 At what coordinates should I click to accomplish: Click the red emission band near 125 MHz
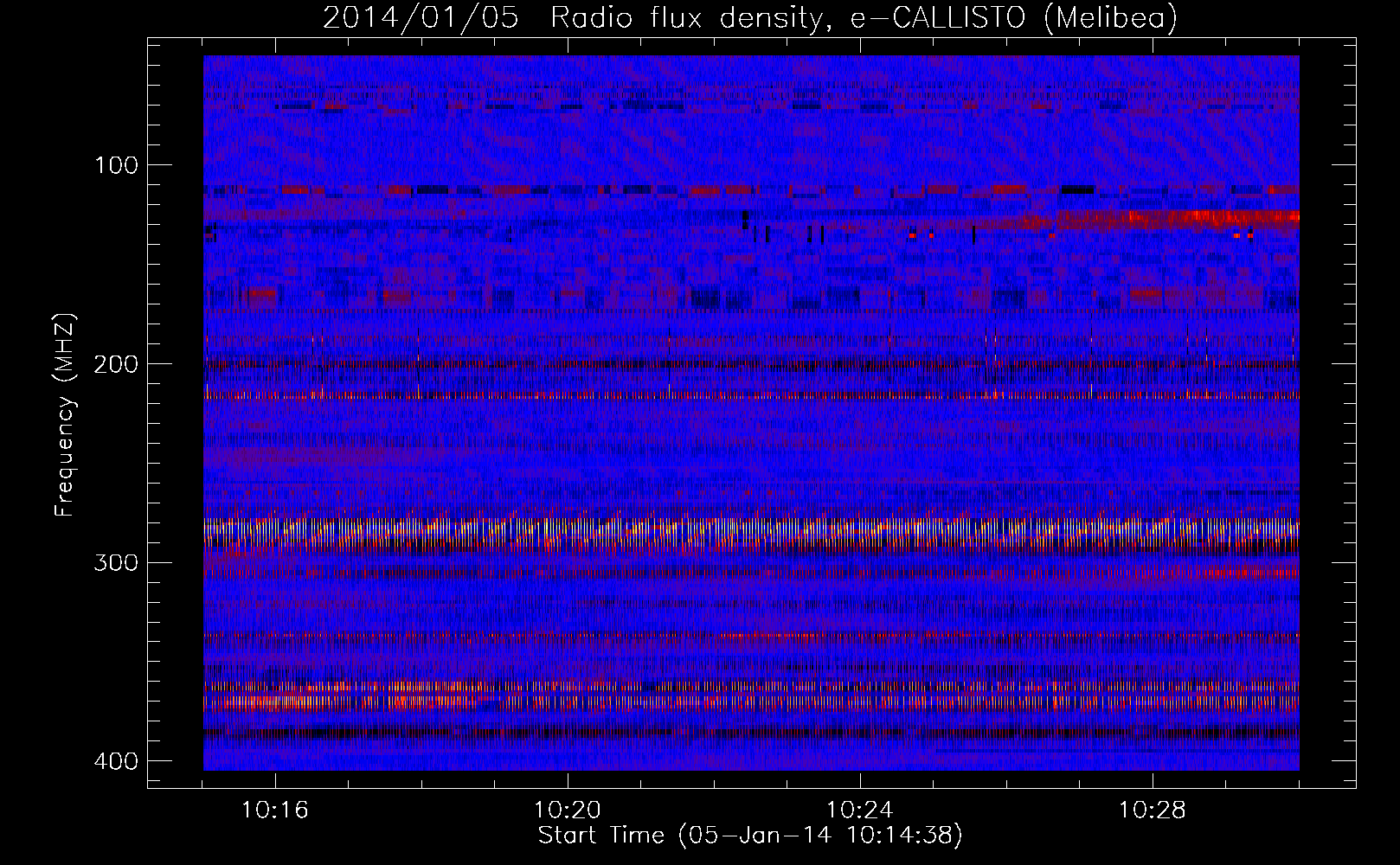[1177, 218]
